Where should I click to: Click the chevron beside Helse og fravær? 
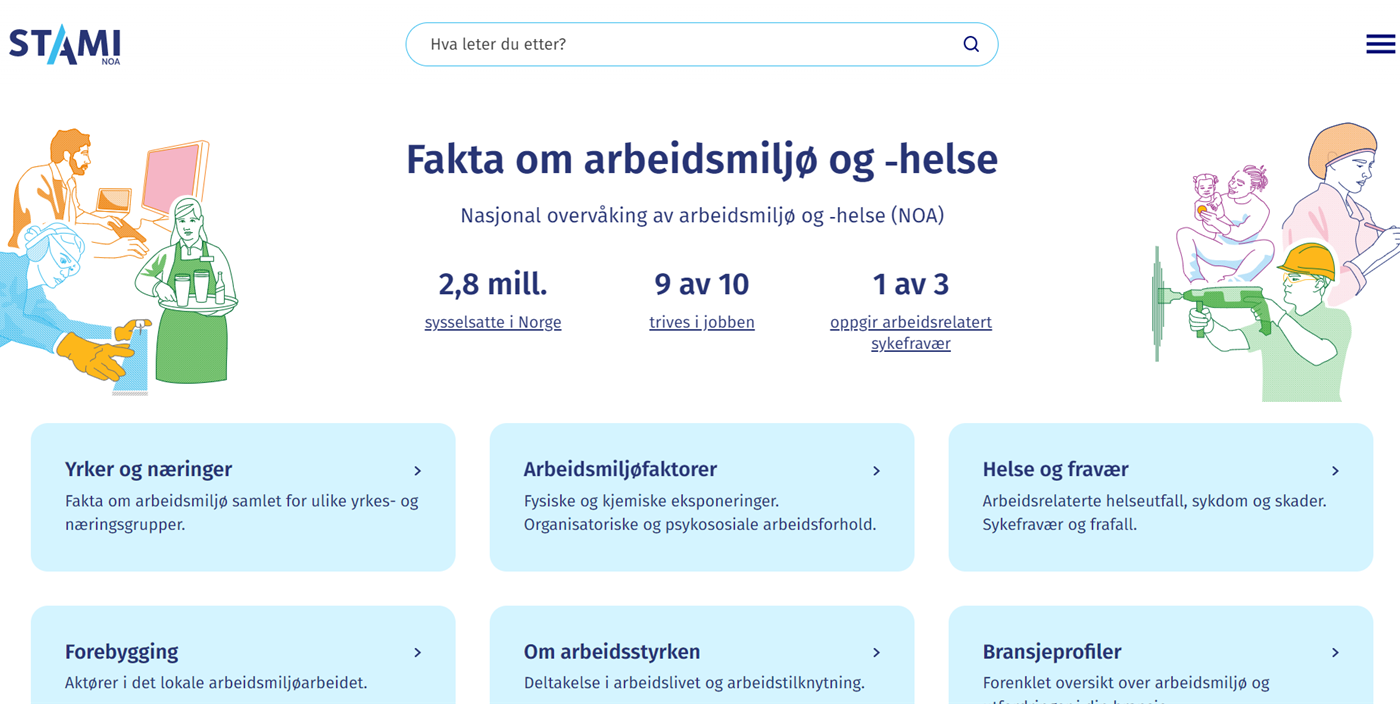[x=1335, y=471]
